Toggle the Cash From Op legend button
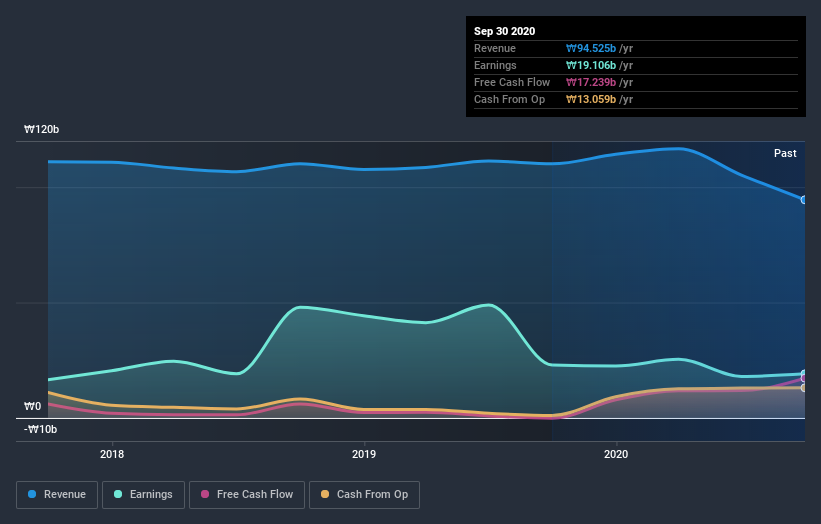The image size is (821, 524). (x=364, y=495)
